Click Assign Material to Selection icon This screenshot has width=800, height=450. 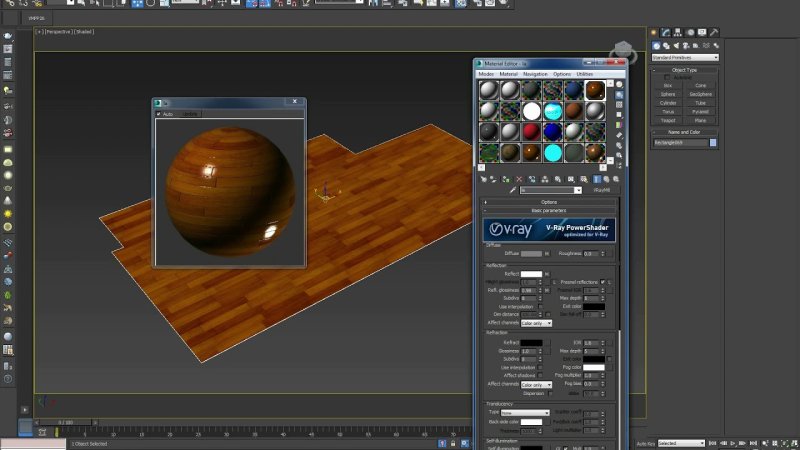pyautogui.click(x=506, y=179)
